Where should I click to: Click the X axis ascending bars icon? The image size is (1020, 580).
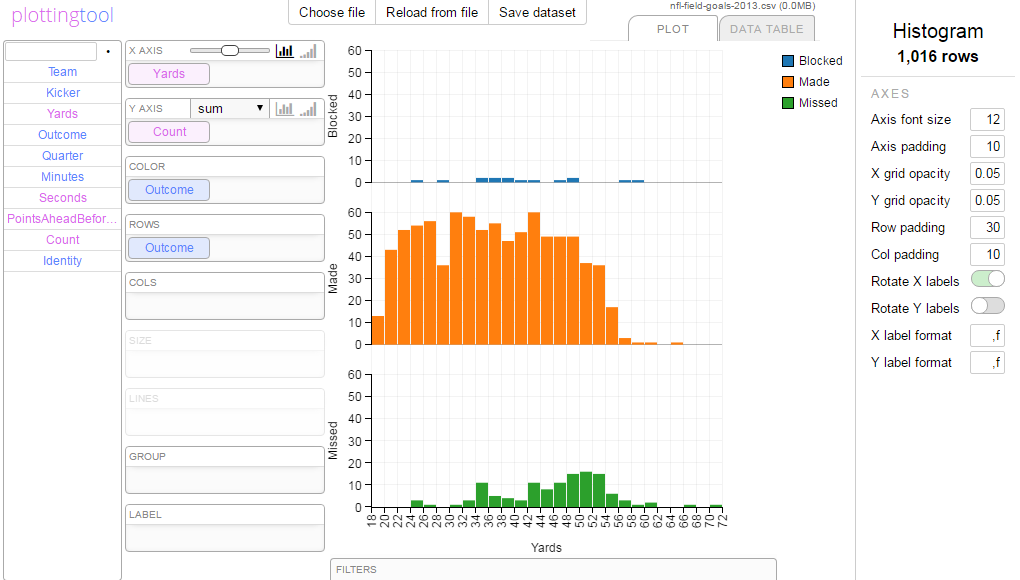point(309,50)
